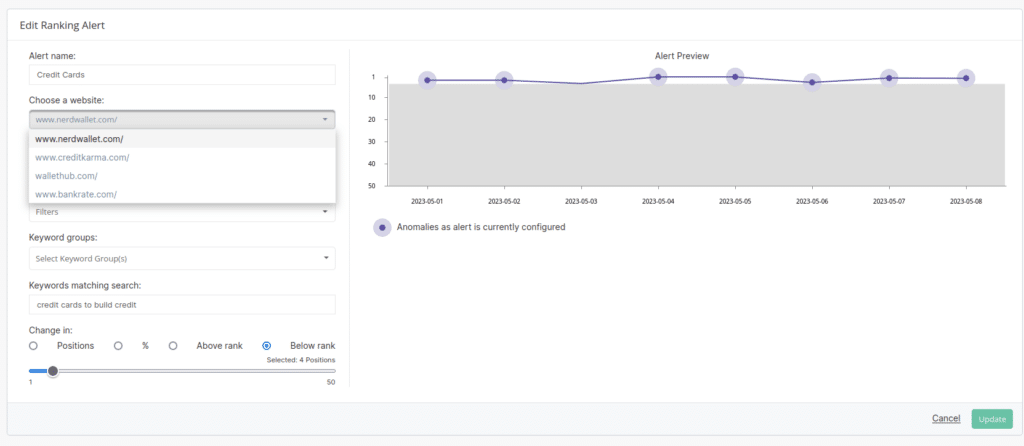Click the 2023-05-05 anomaly marker
Screen dimensions: 1024x446
coord(735,77)
